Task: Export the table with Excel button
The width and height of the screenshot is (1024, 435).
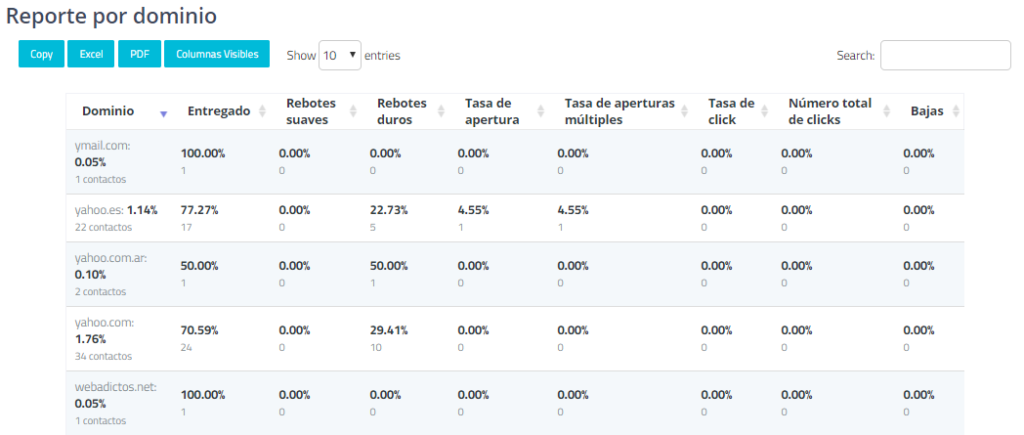Action: (91, 55)
